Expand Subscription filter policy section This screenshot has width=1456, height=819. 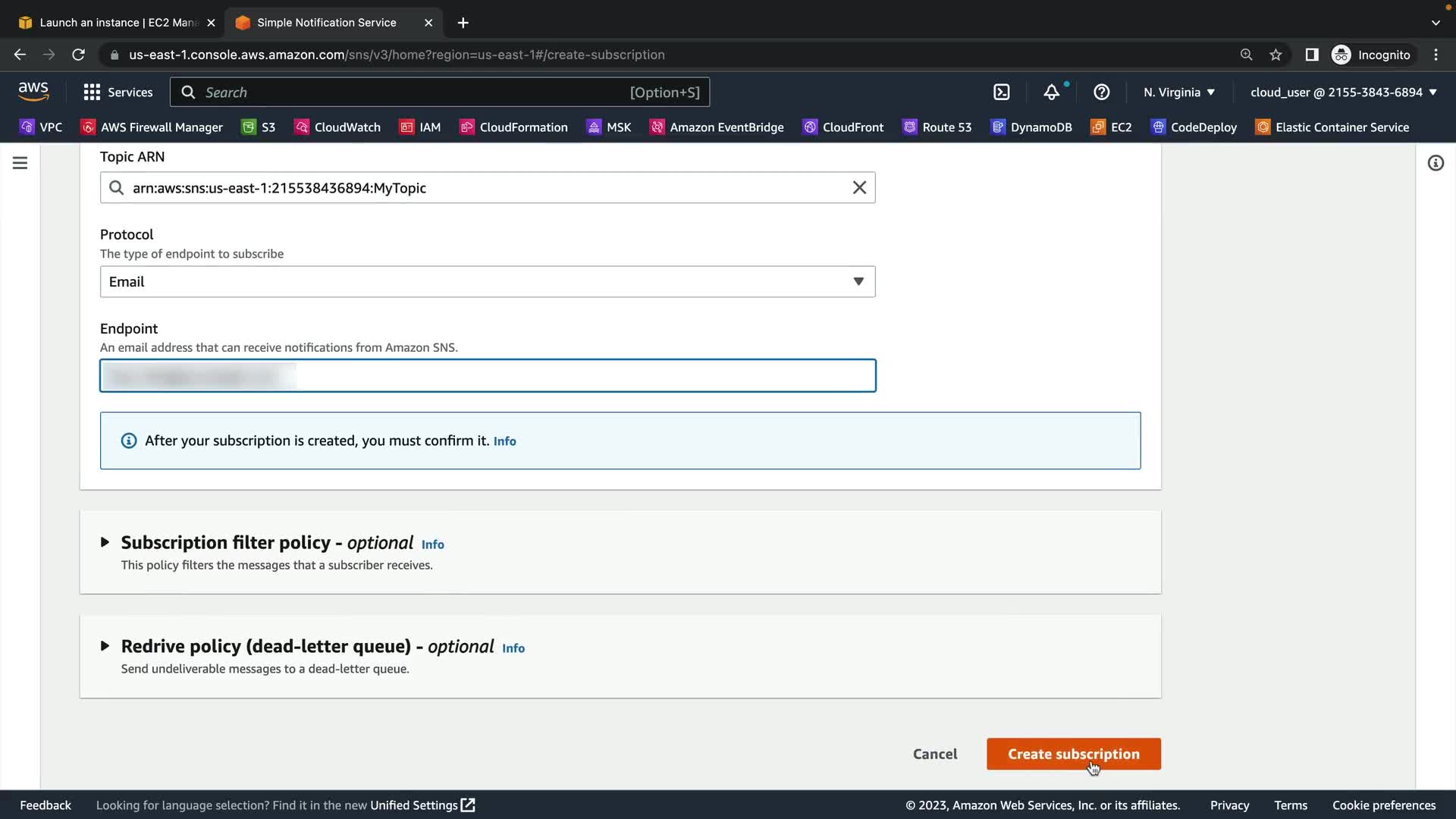click(105, 542)
